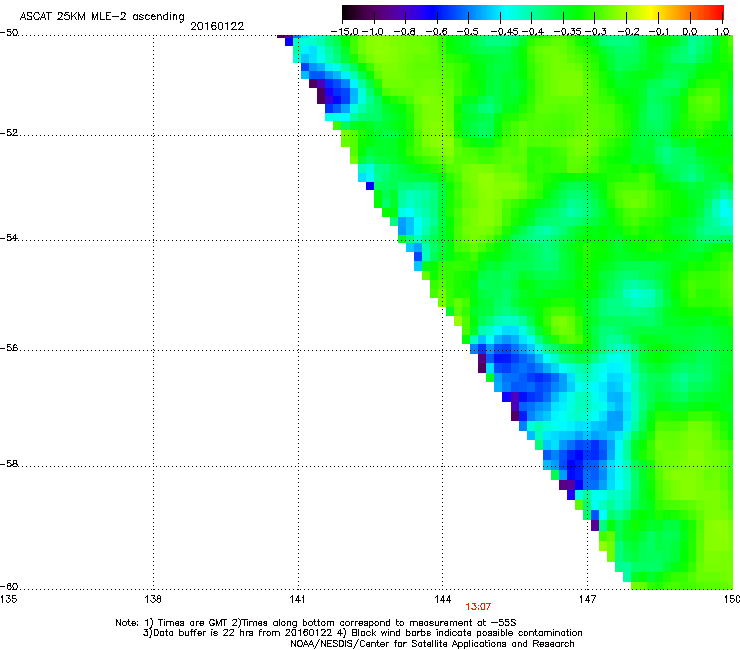Select the '-0.1' color scale label
The height and width of the screenshot is (650, 740).
tap(659, 32)
